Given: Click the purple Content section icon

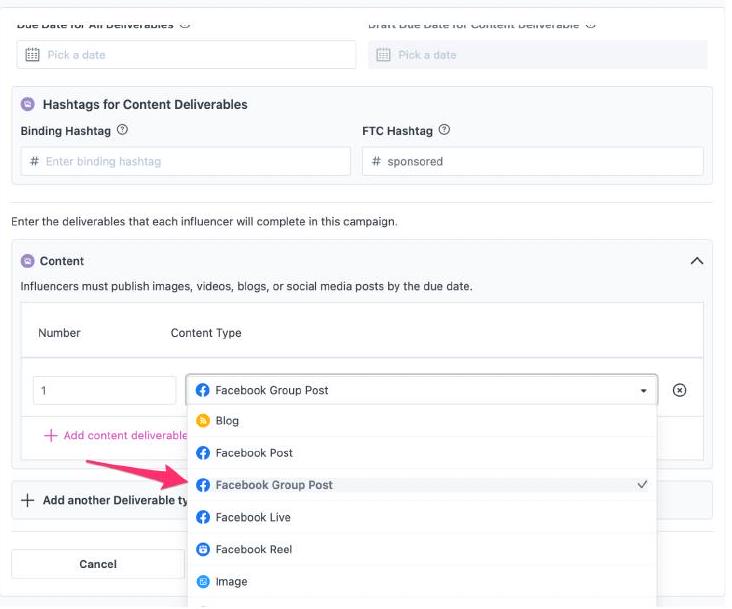Looking at the screenshot, I should click(28, 261).
